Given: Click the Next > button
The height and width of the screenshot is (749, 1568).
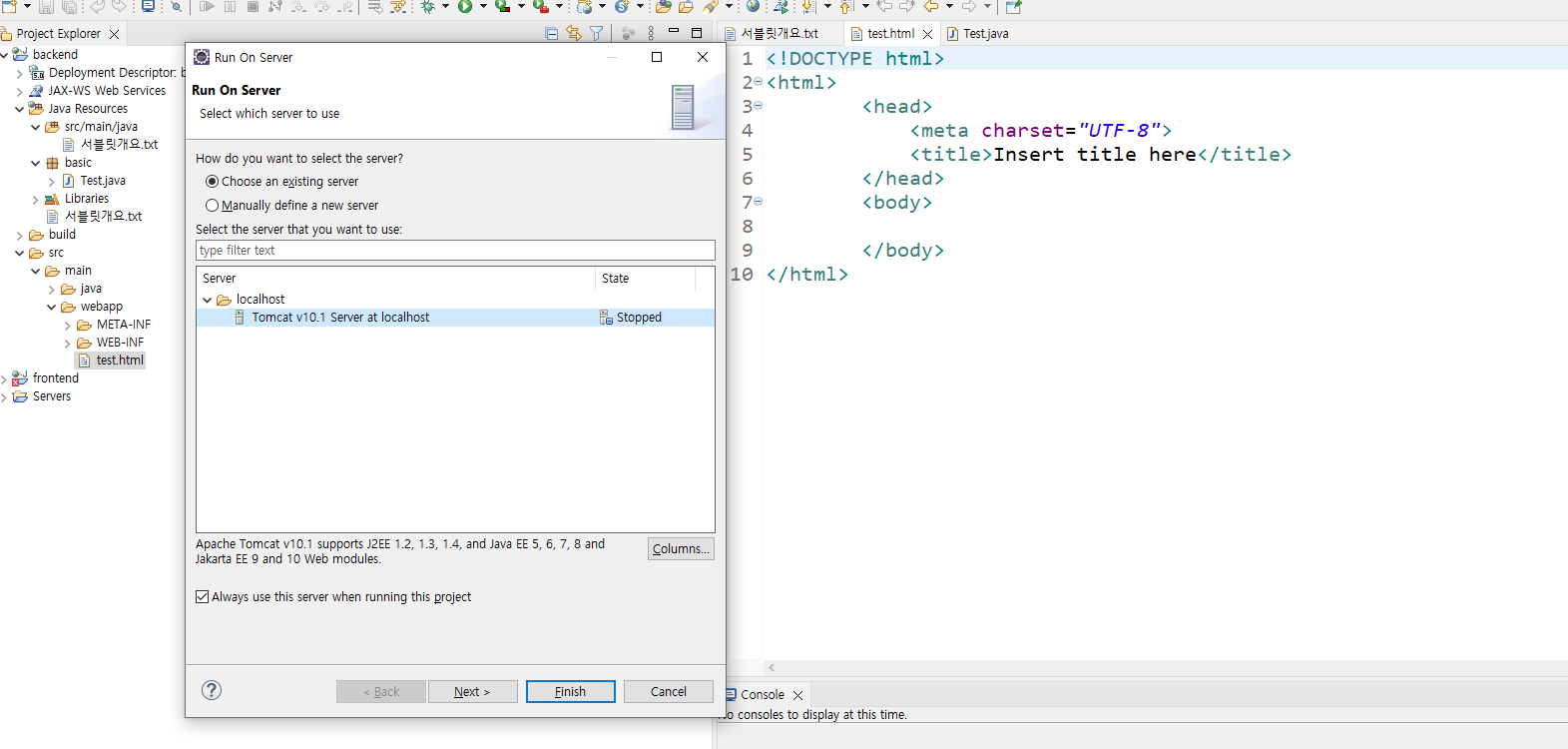Looking at the screenshot, I should tap(473, 691).
